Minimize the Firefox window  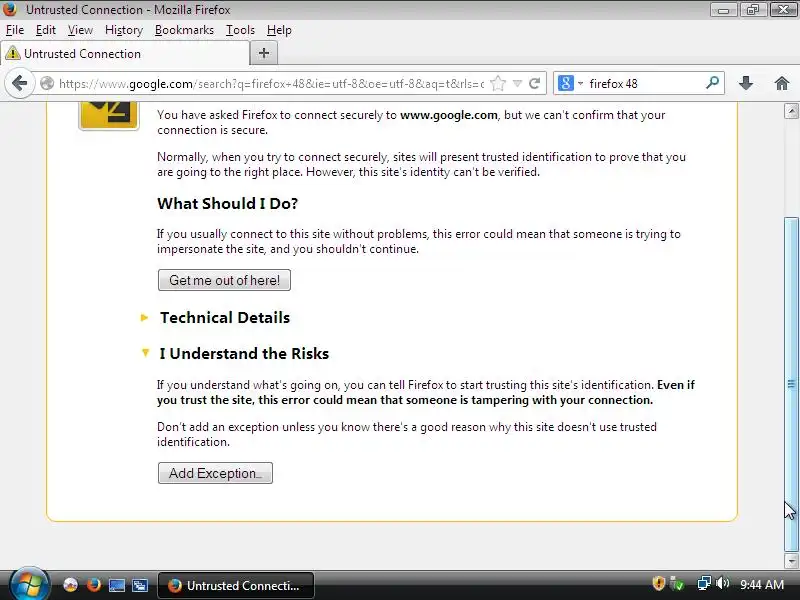click(723, 10)
